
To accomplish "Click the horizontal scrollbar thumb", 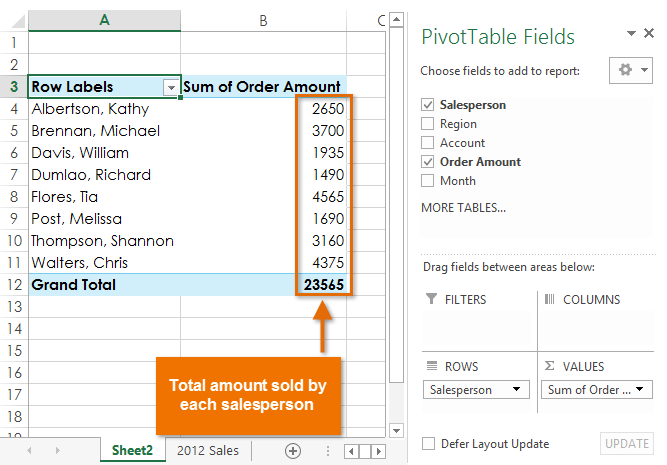I will 365,451.
